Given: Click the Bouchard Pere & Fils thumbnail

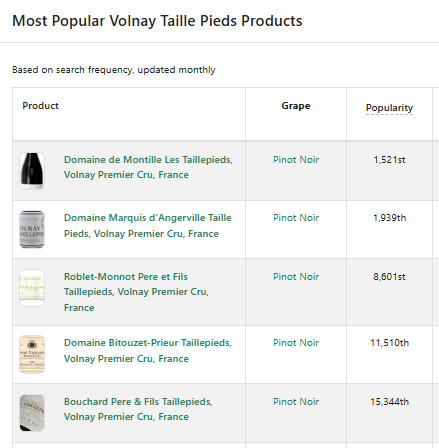Looking at the screenshot, I should point(32,413).
